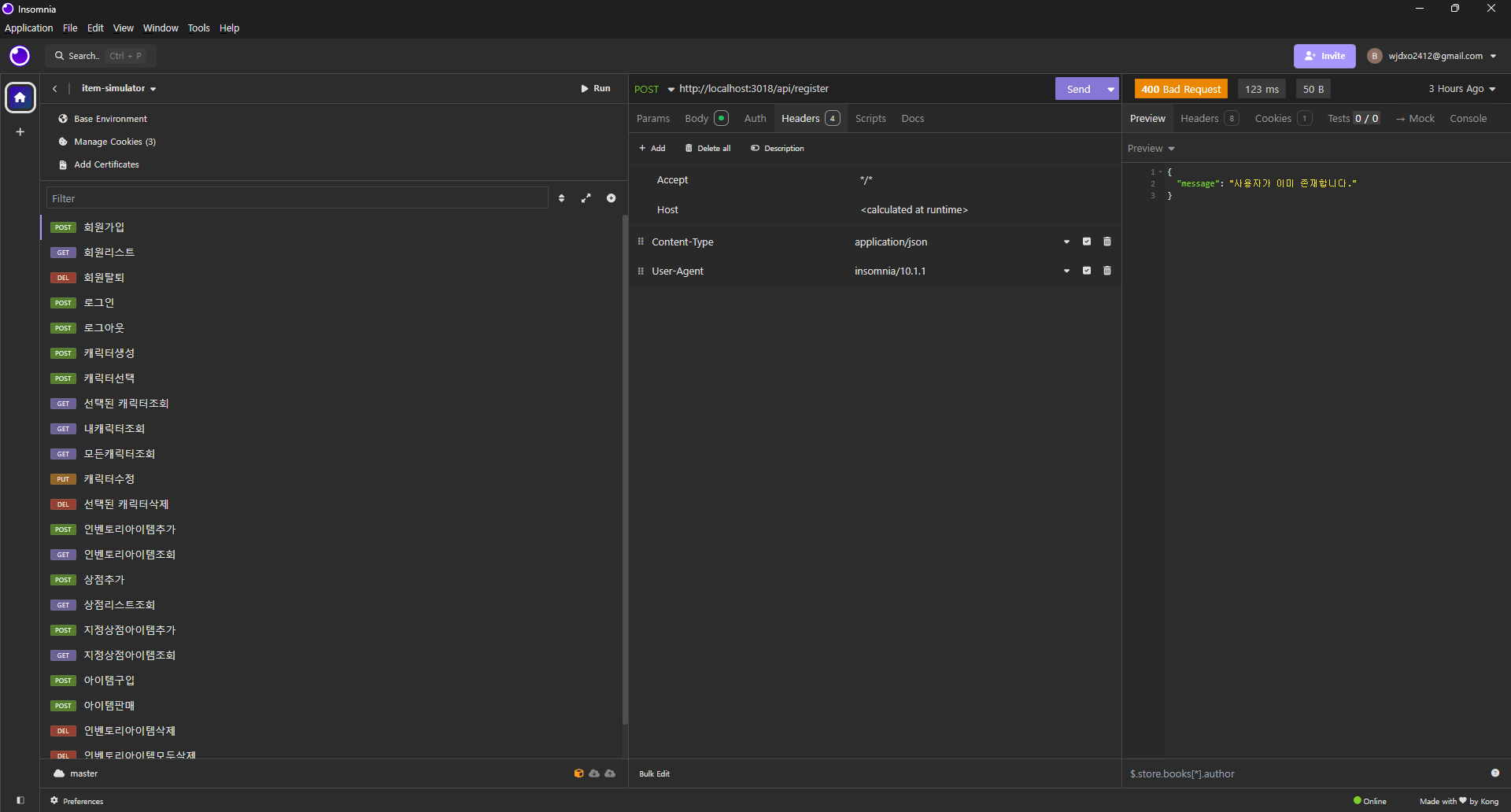Run the item-simulator collection
This screenshot has height=812, width=1511.
(x=596, y=88)
